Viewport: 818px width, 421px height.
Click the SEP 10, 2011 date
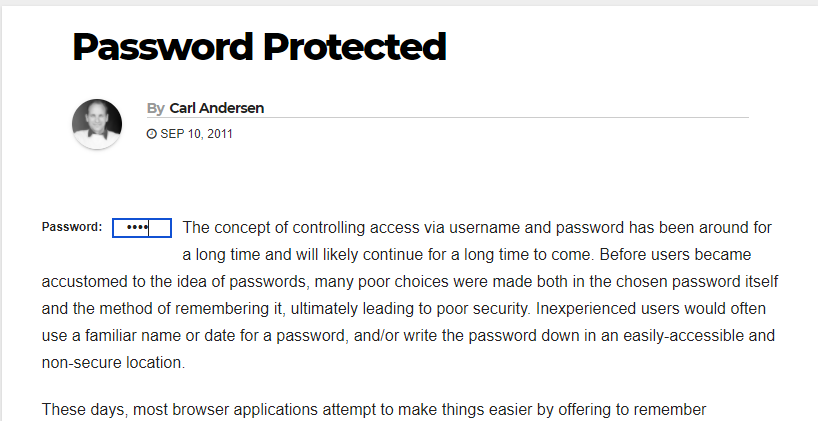(x=196, y=134)
